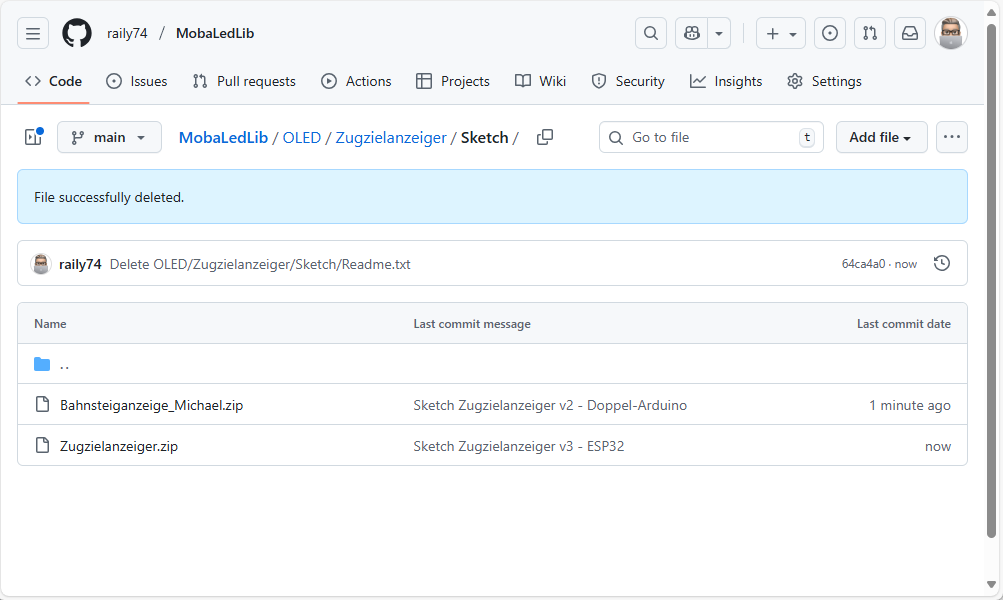Open the more options ellipsis button

point(952,137)
